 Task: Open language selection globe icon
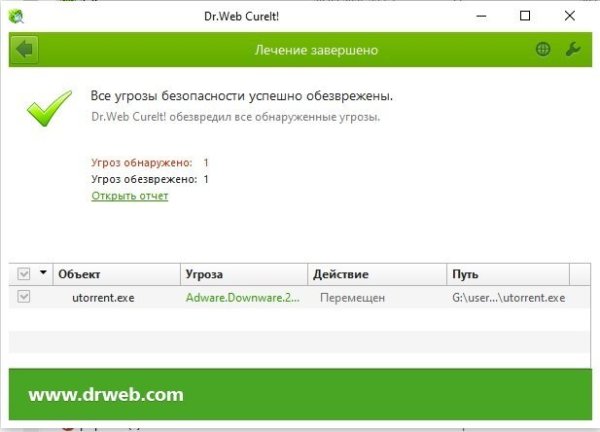coord(543,49)
